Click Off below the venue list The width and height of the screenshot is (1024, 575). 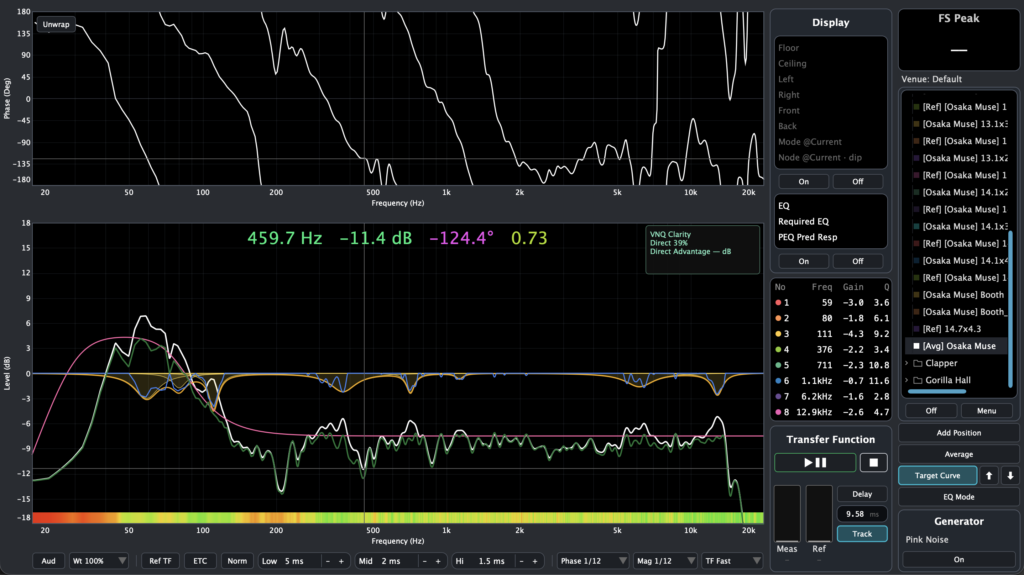[x=931, y=411]
